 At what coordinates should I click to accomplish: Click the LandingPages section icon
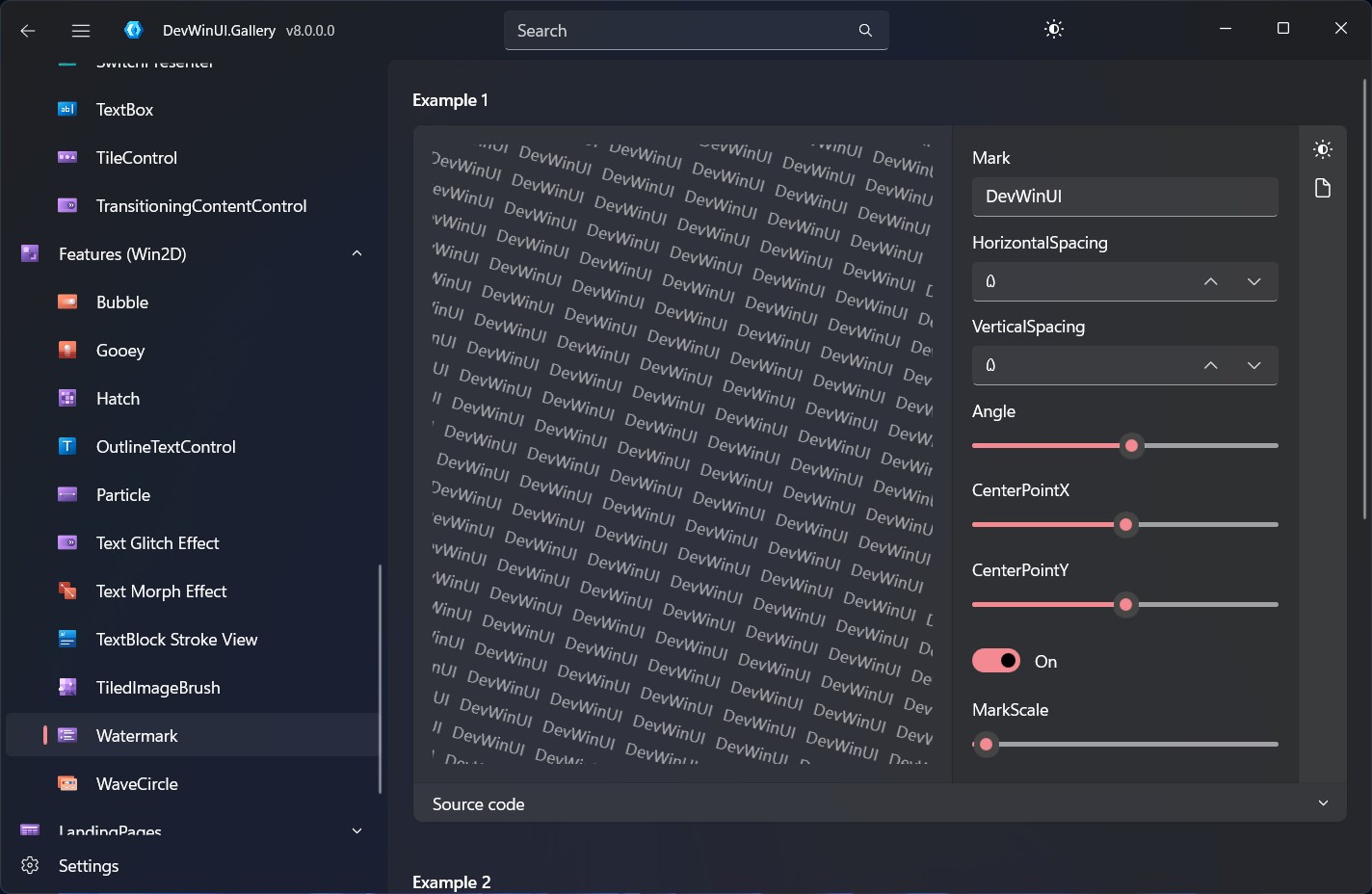pos(30,830)
